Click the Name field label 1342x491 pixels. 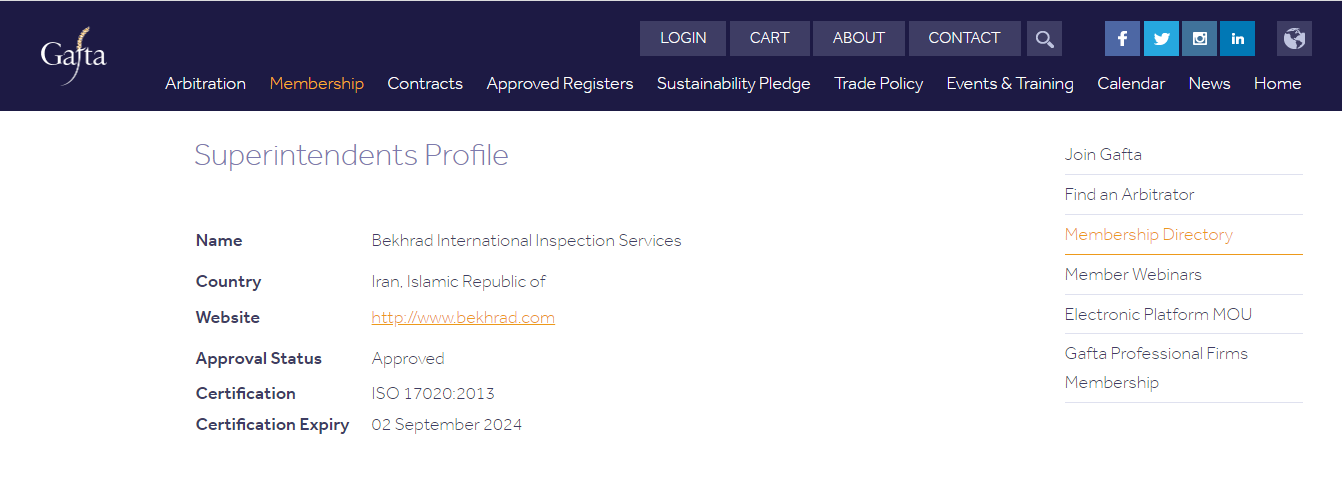click(x=219, y=241)
